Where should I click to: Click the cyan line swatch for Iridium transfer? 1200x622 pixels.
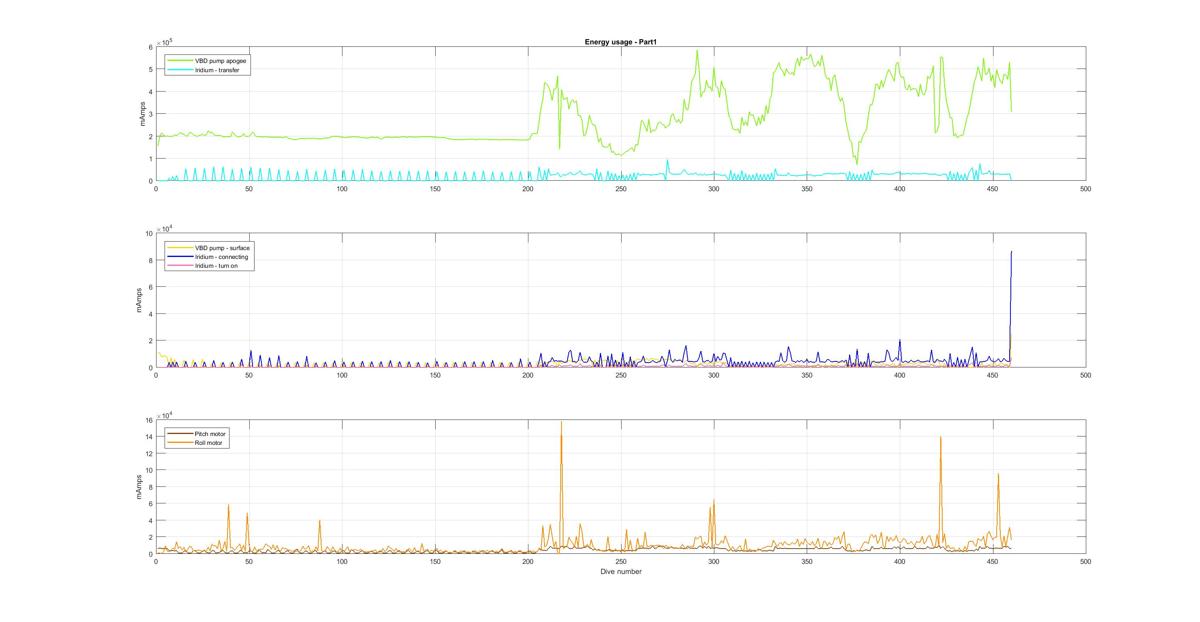(180, 69)
